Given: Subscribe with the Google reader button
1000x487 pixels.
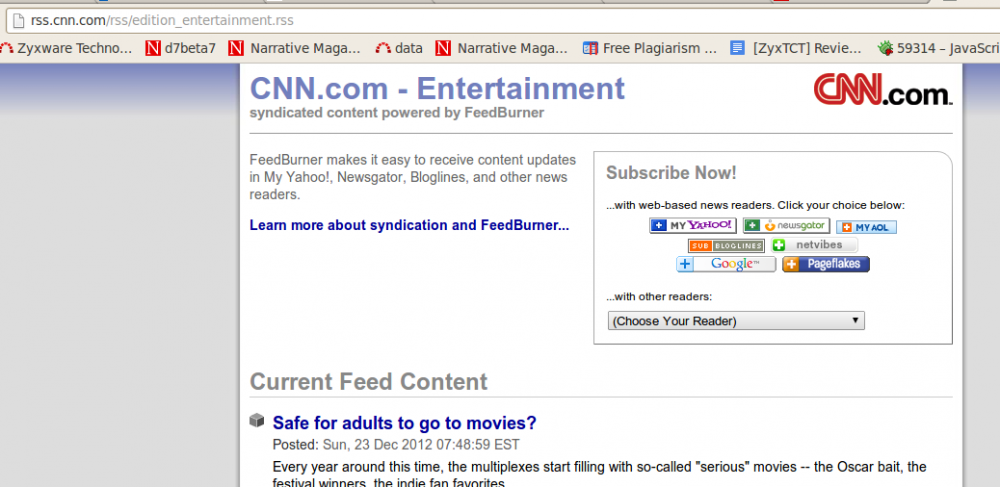Looking at the screenshot, I should coord(726,264).
